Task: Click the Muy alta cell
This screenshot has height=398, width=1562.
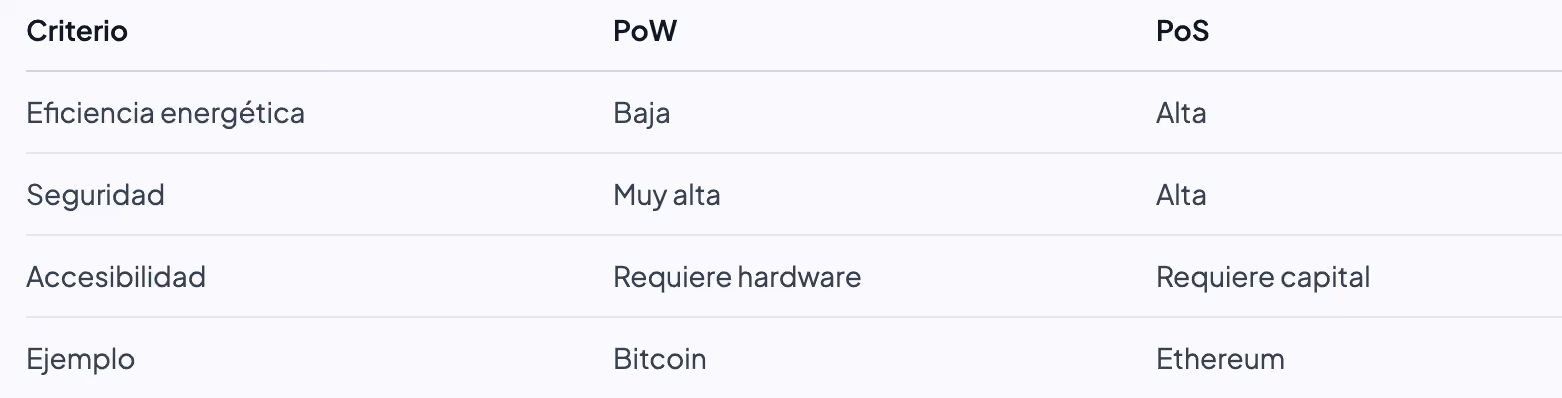Action: pos(667,195)
